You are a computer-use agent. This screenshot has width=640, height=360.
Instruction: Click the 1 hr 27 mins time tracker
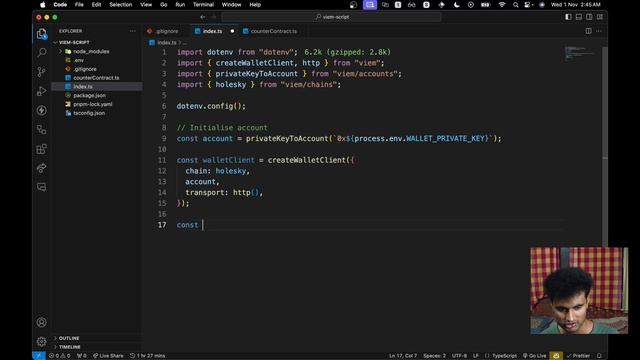coord(147,356)
